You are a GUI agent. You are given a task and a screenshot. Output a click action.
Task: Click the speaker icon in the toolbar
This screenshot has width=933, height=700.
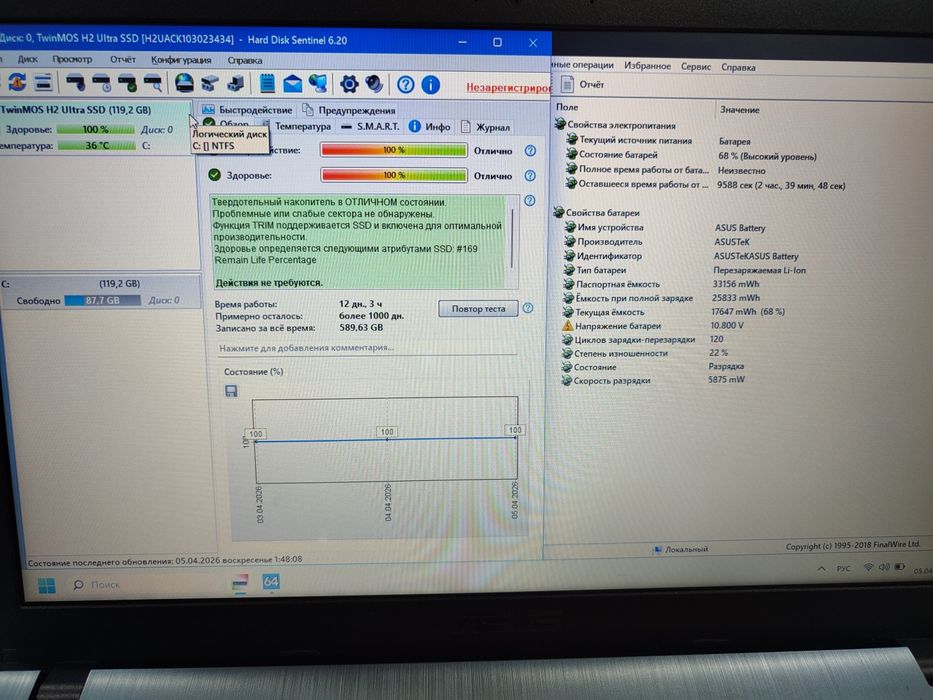[374, 84]
